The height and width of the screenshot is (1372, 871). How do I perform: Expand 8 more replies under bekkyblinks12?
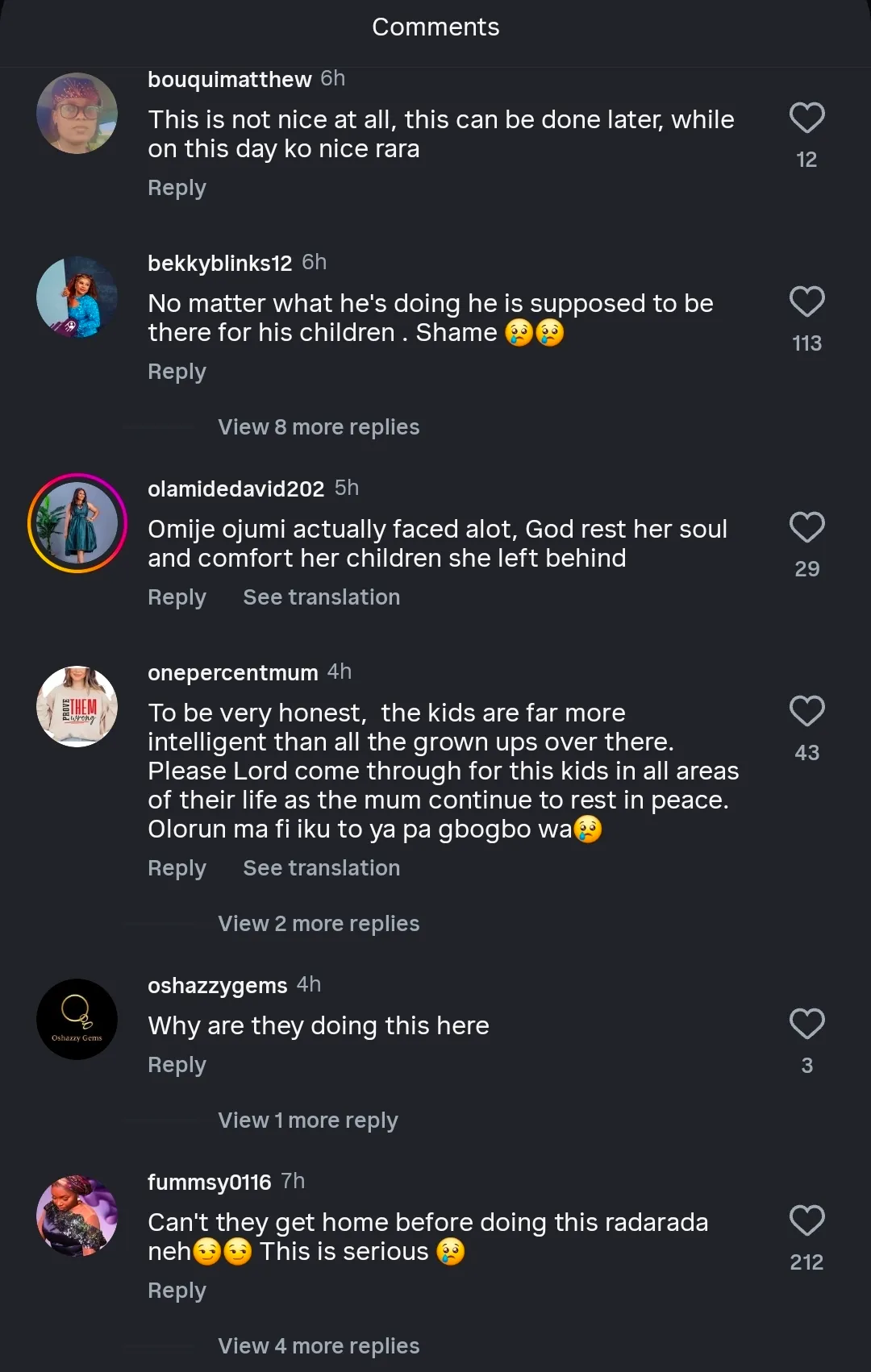[x=319, y=427]
